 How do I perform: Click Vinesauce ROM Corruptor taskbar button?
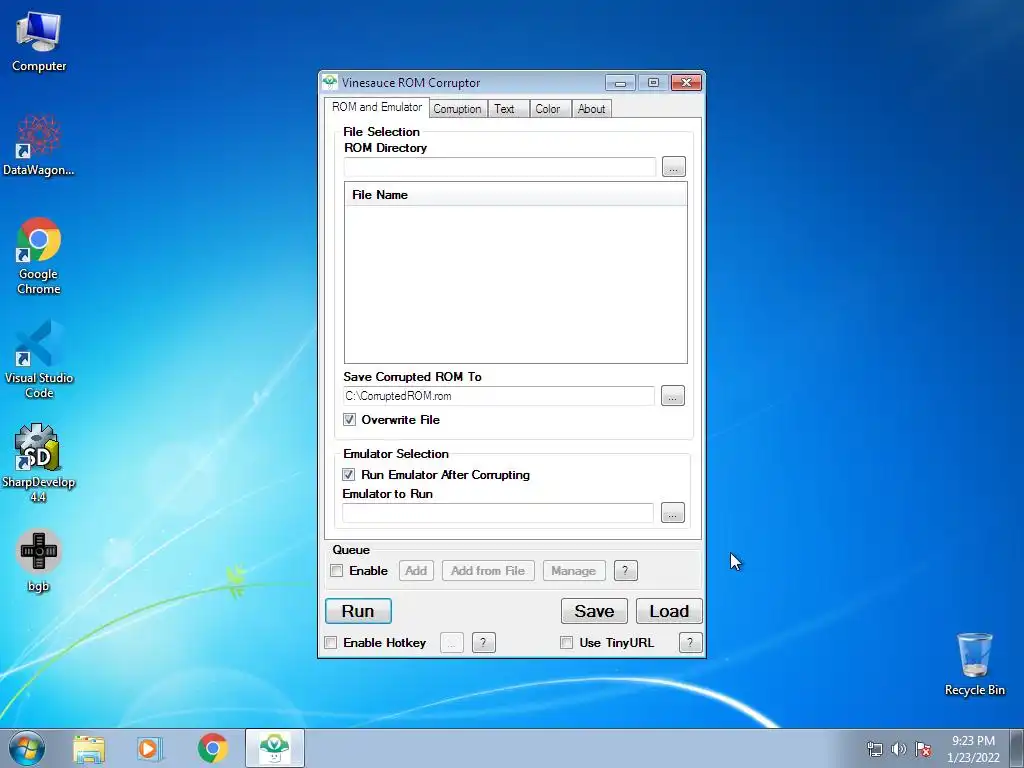(275, 748)
